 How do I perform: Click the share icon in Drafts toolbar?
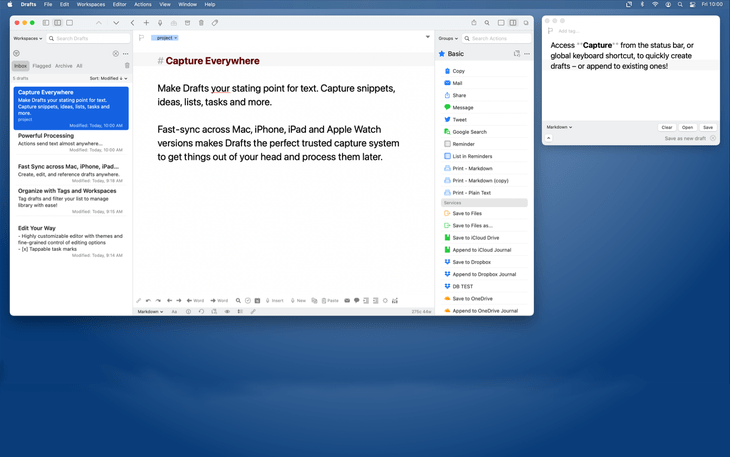[473, 23]
